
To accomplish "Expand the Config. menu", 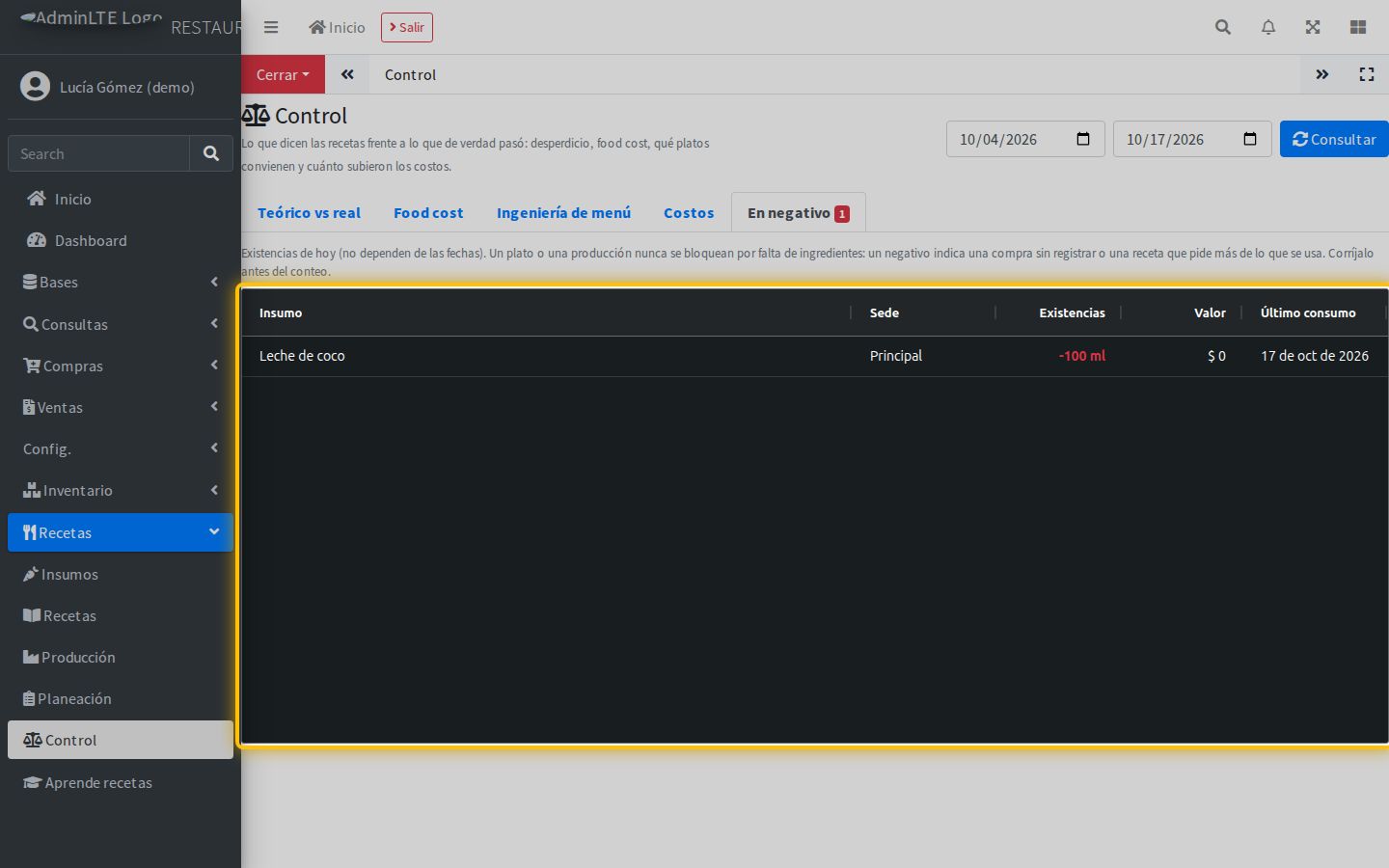I will 121,448.
